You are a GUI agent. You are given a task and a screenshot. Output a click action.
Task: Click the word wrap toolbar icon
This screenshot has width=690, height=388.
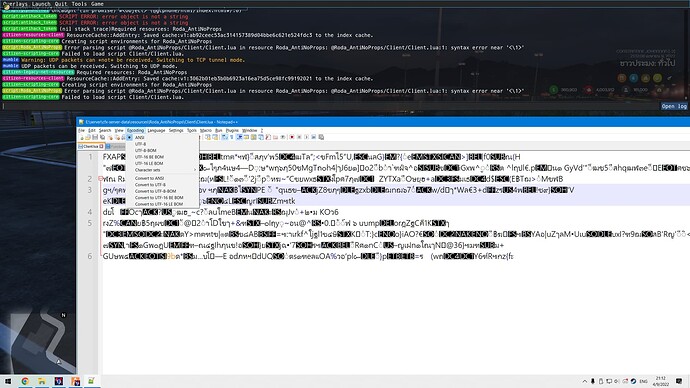click(239, 137)
